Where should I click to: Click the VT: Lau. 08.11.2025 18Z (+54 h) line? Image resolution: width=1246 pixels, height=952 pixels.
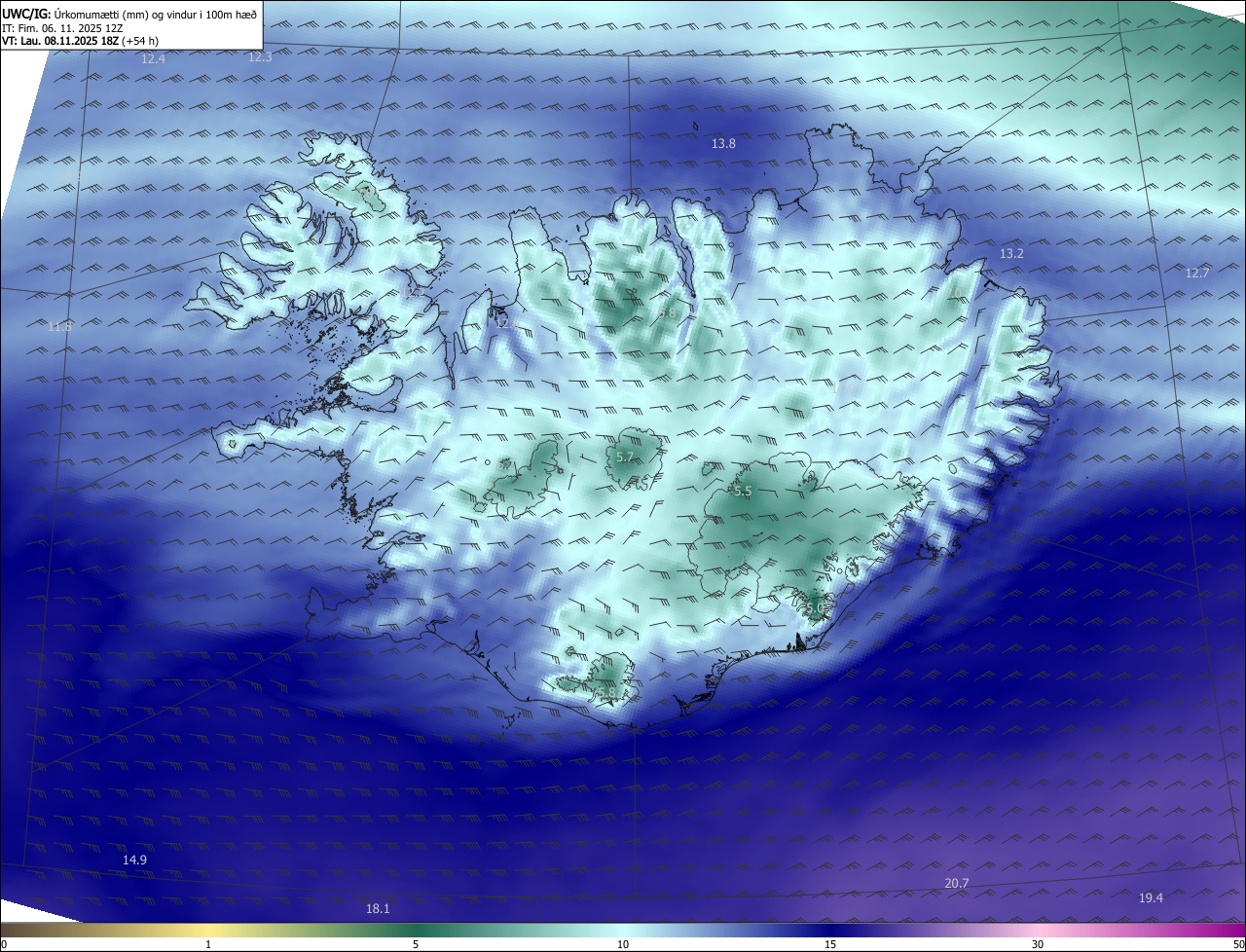point(80,41)
